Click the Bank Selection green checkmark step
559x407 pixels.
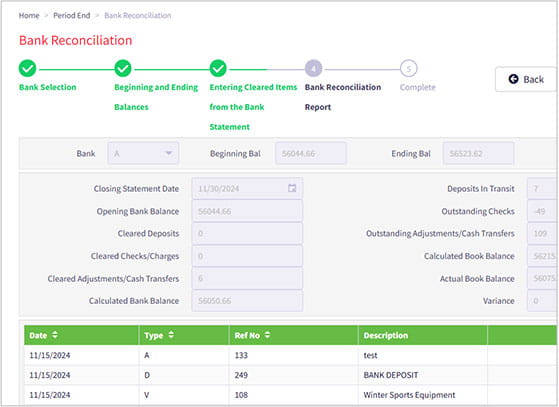[27, 68]
